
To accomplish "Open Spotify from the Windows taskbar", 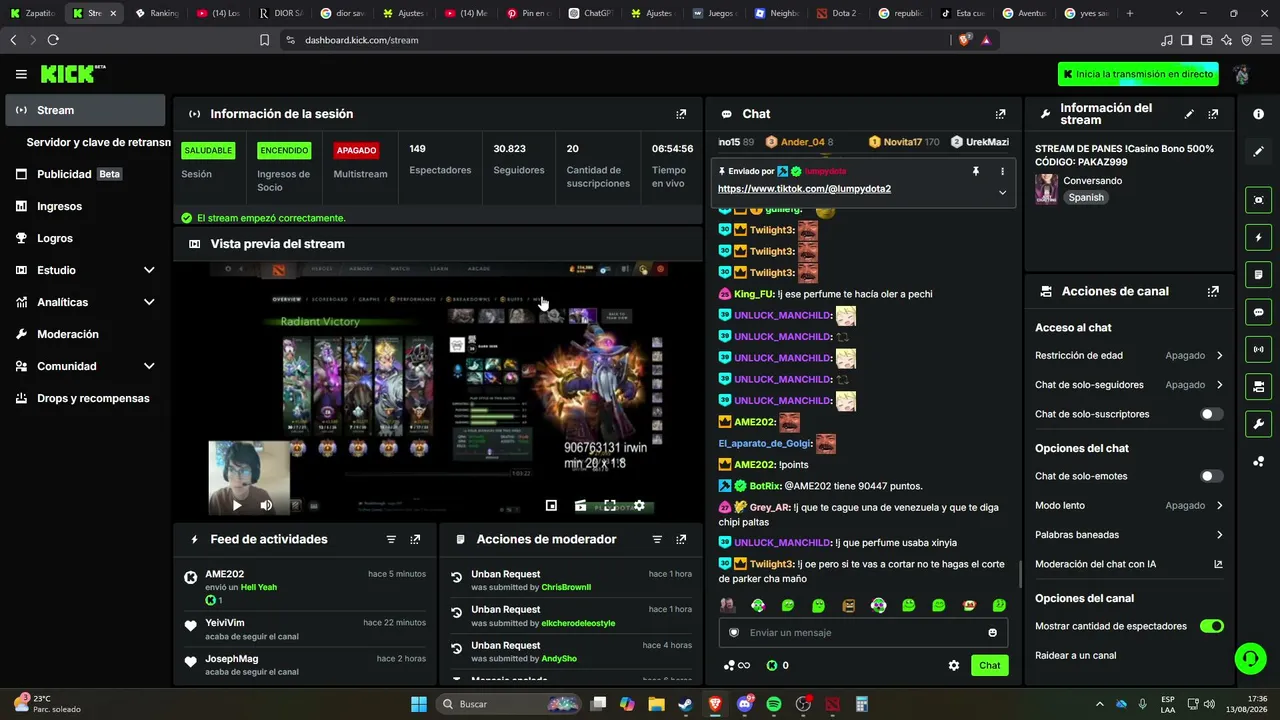I will click(x=773, y=704).
